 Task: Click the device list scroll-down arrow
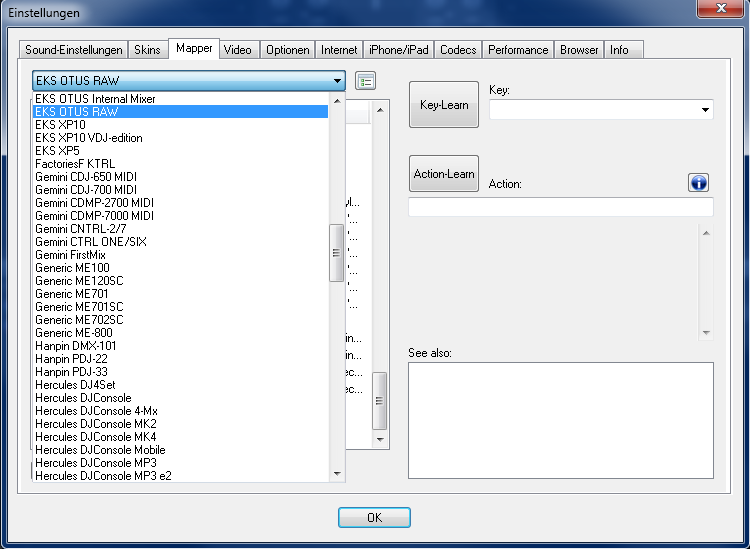point(337,473)
